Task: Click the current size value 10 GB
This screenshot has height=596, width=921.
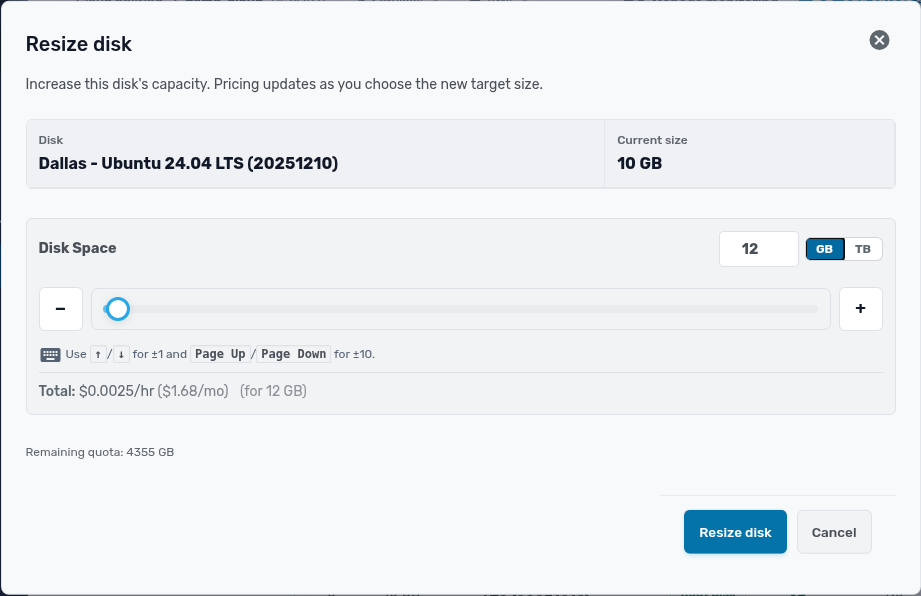Action: pyautogui.click(x=640, y=163)
